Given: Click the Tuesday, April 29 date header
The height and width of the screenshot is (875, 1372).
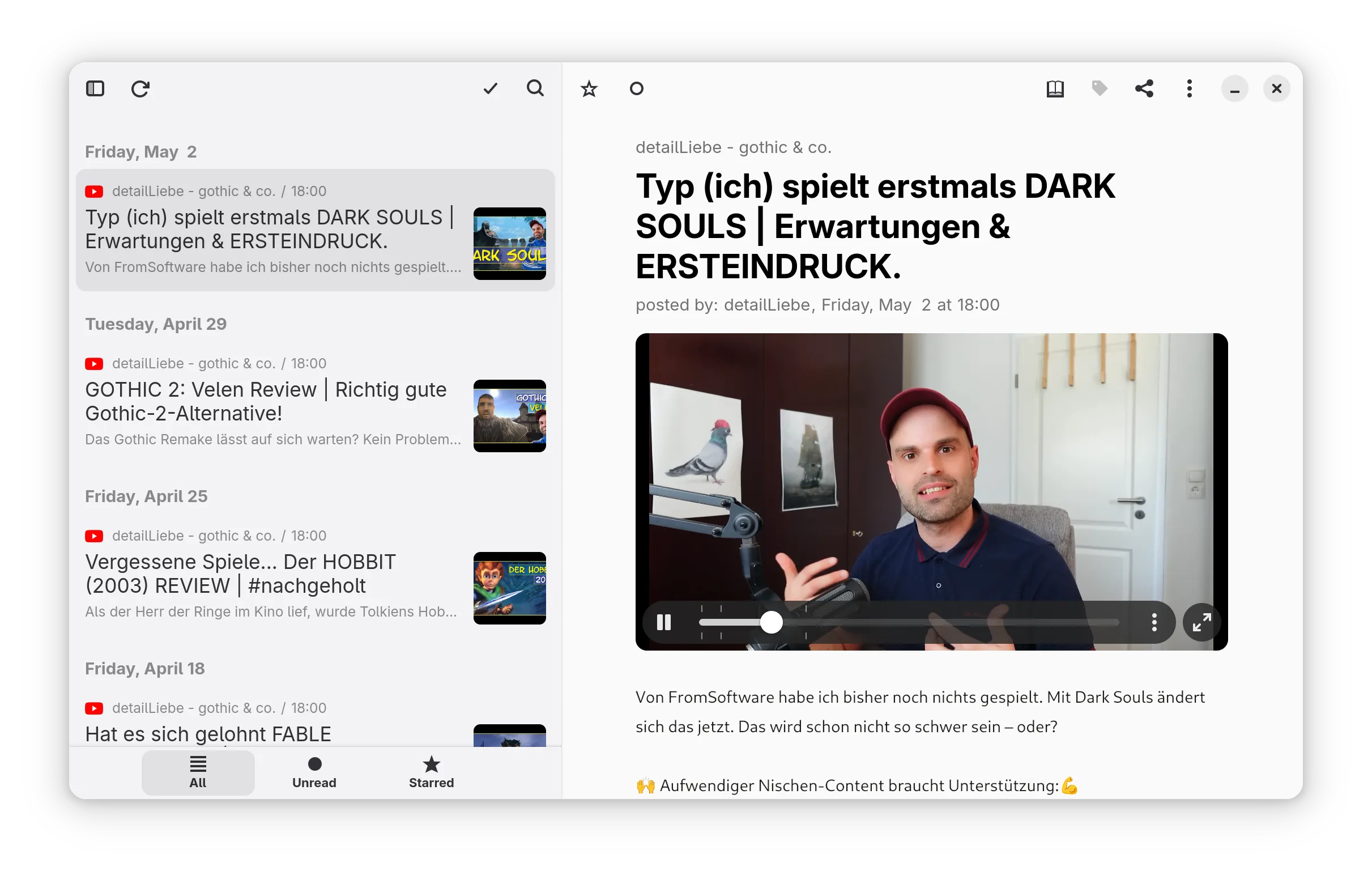Looking at the screenshot, I should [x=156, y=324].
